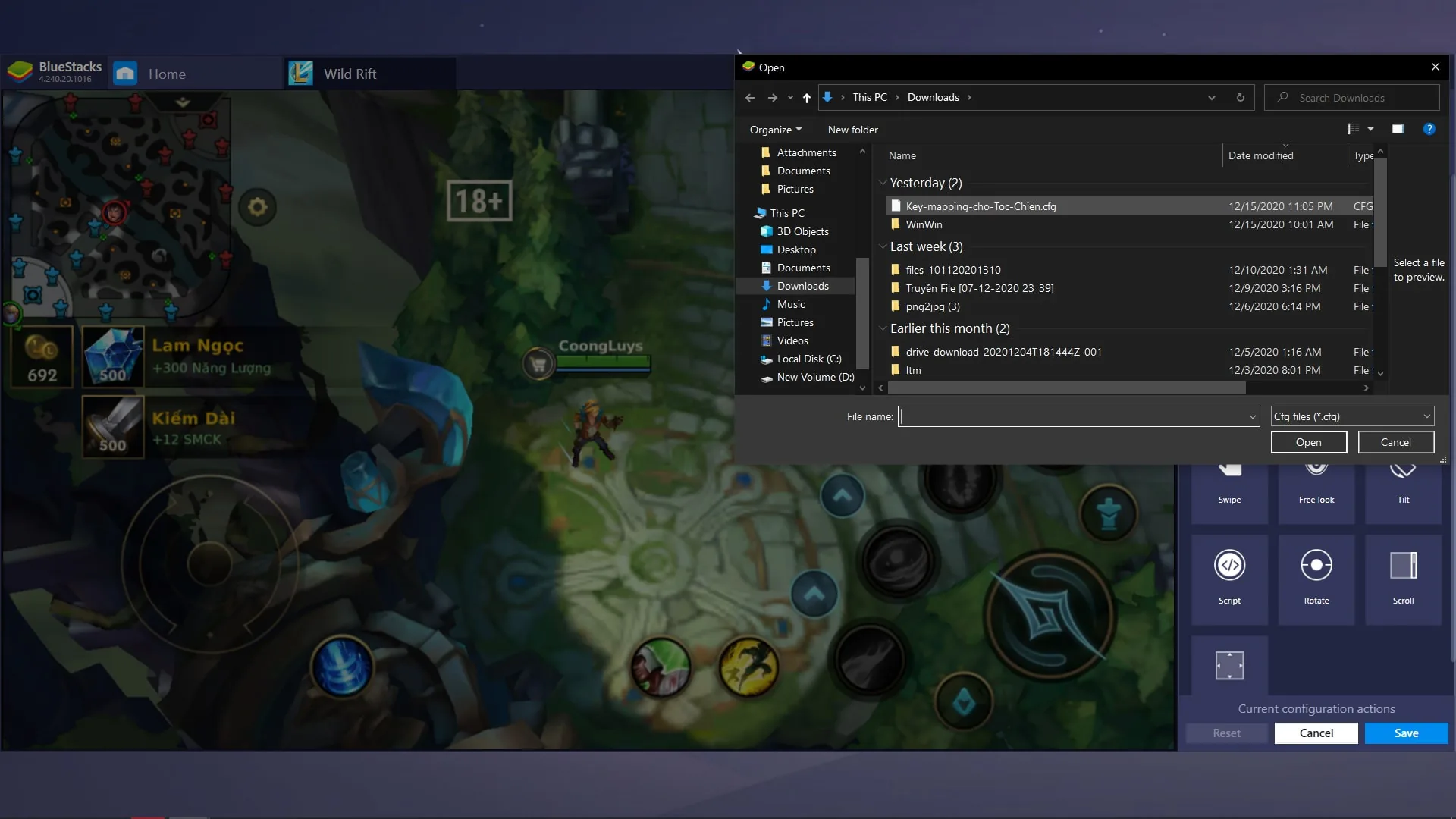Select the Tilt control
1456x819 pixels.
tap(1403, 493)
